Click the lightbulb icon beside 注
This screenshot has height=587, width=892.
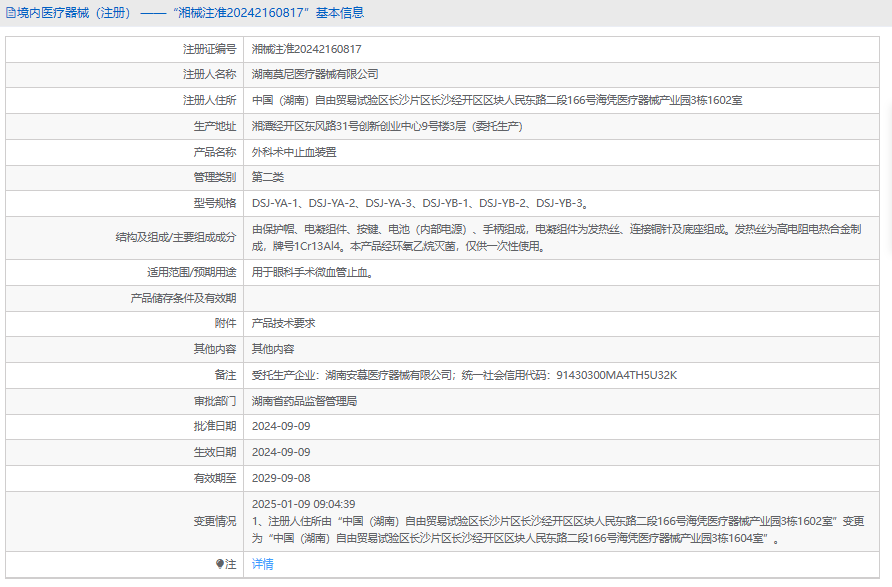pos(220,564)
